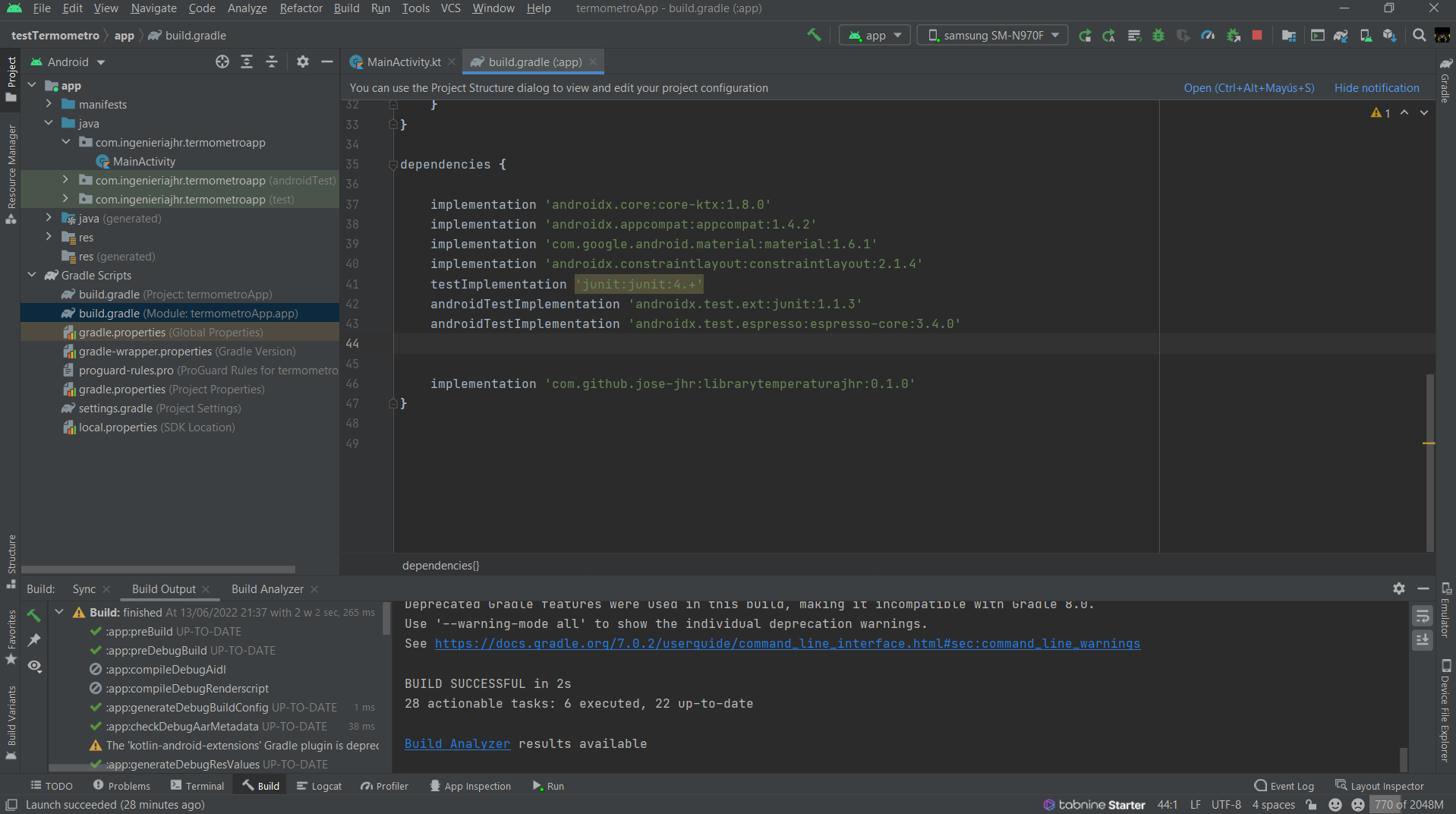Image resolution: width=1456 pixels, height=814 pixels.
Task: Open the Profiler gauge icon in the toolbar
Action: (1208, 35)
